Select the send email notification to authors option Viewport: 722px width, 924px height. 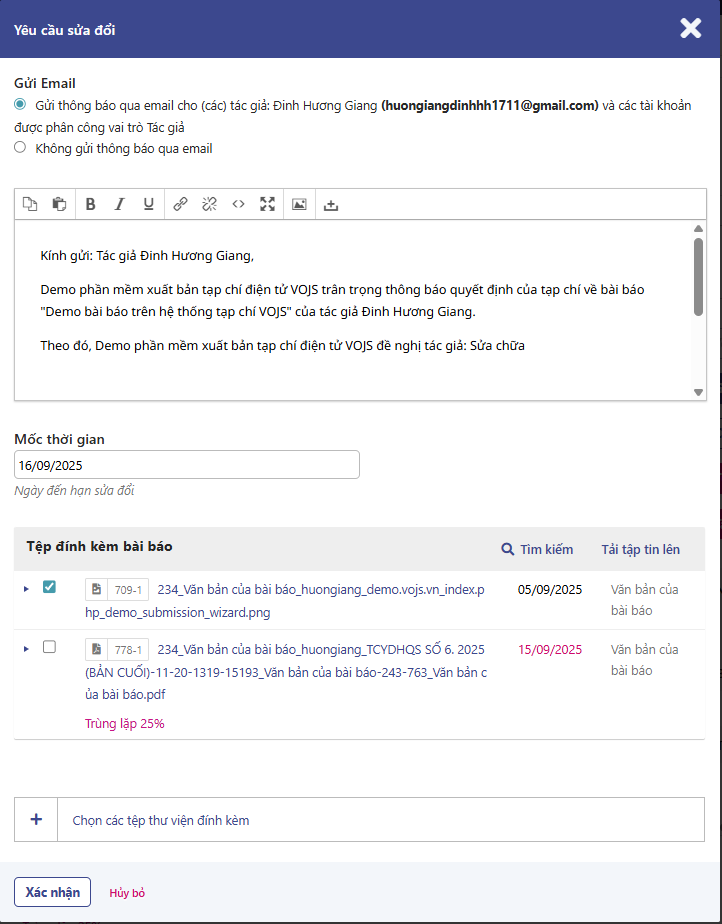coord(20,104)
